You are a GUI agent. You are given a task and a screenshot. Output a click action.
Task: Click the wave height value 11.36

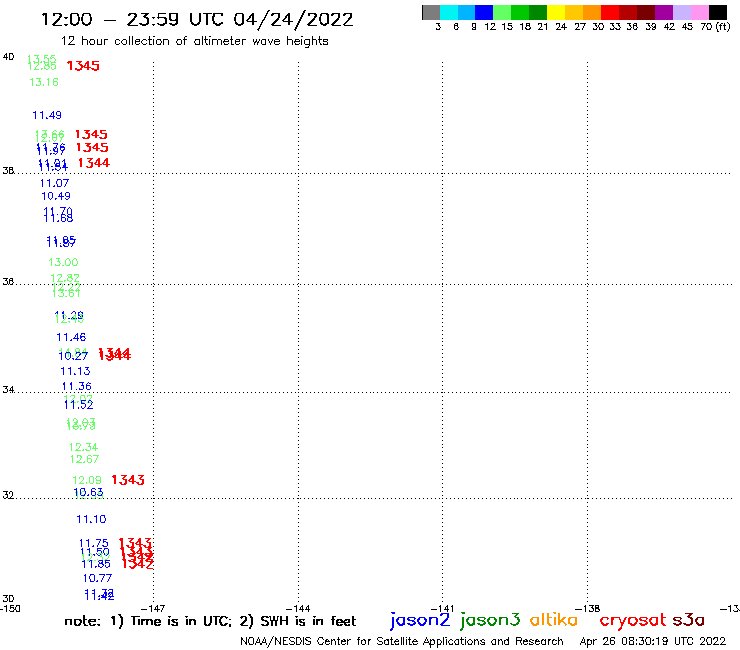pyautogui.click(x=76, y=386)
